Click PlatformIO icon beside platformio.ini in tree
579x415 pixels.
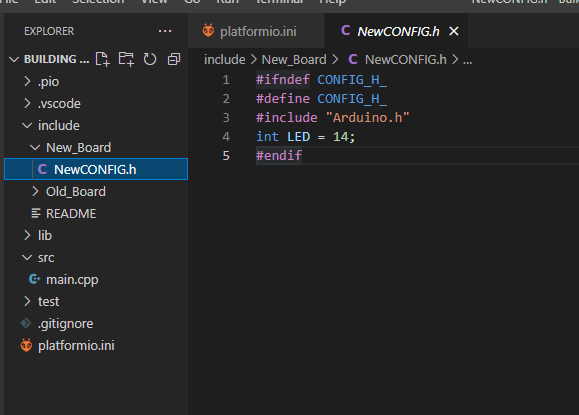click(x=26, y=345)
